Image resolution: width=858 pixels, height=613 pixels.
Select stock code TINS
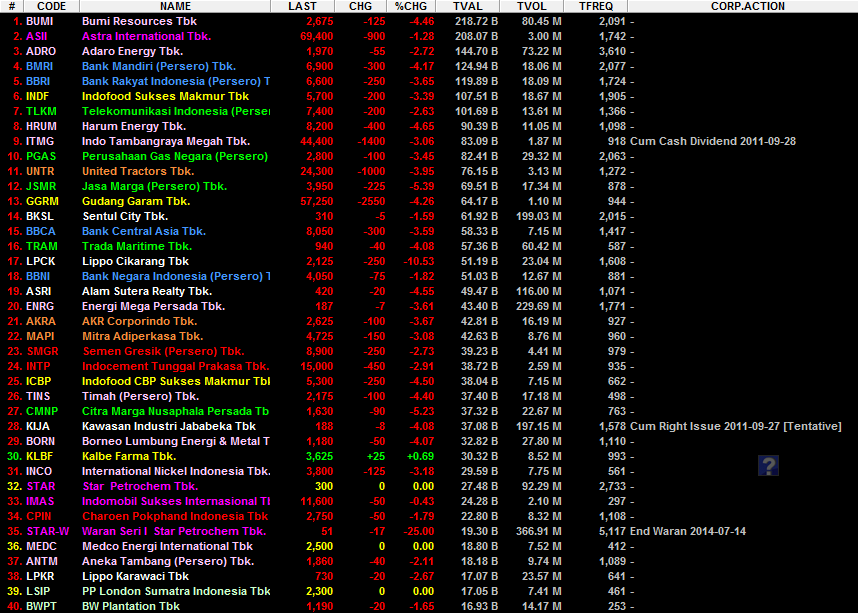click(x=38, y=396)
